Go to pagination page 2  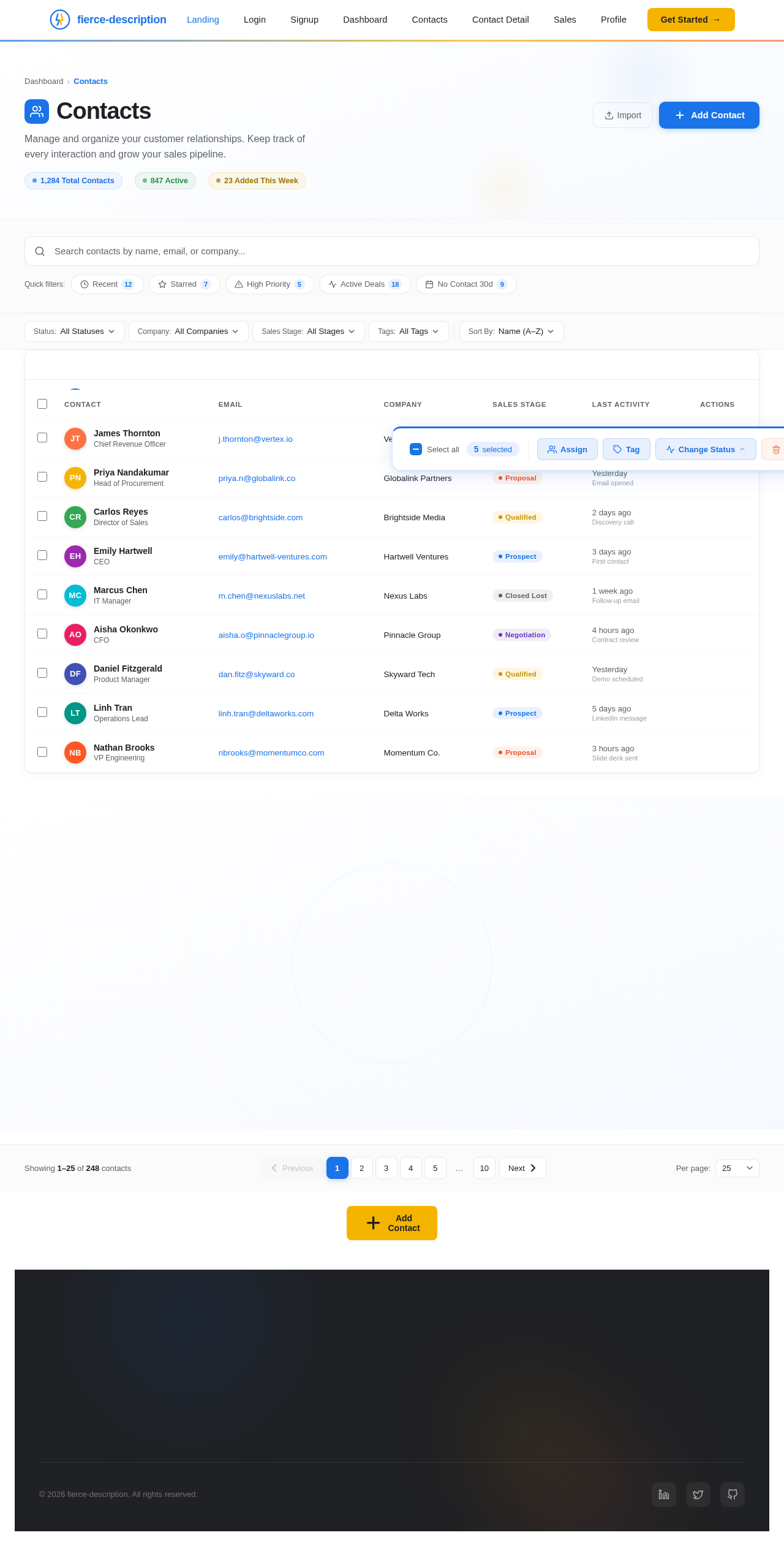tap(362, 1168)
